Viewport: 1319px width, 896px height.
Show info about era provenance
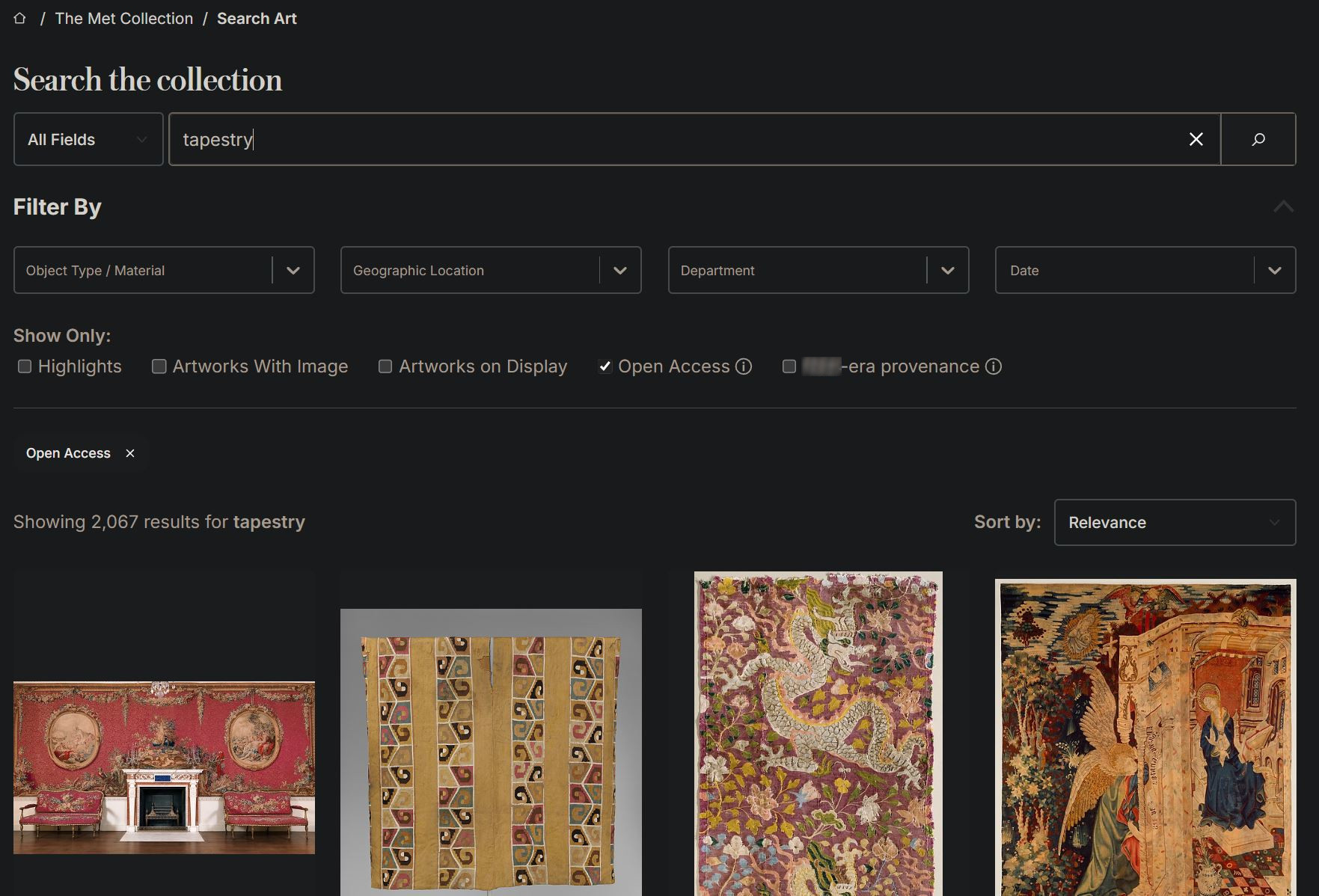(x=993, y=366)
